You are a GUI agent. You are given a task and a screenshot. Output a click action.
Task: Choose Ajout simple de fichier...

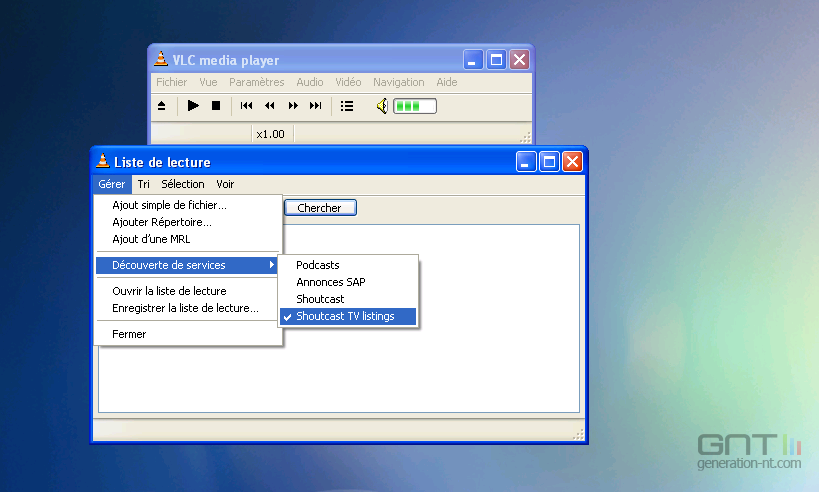click(188, 205)
